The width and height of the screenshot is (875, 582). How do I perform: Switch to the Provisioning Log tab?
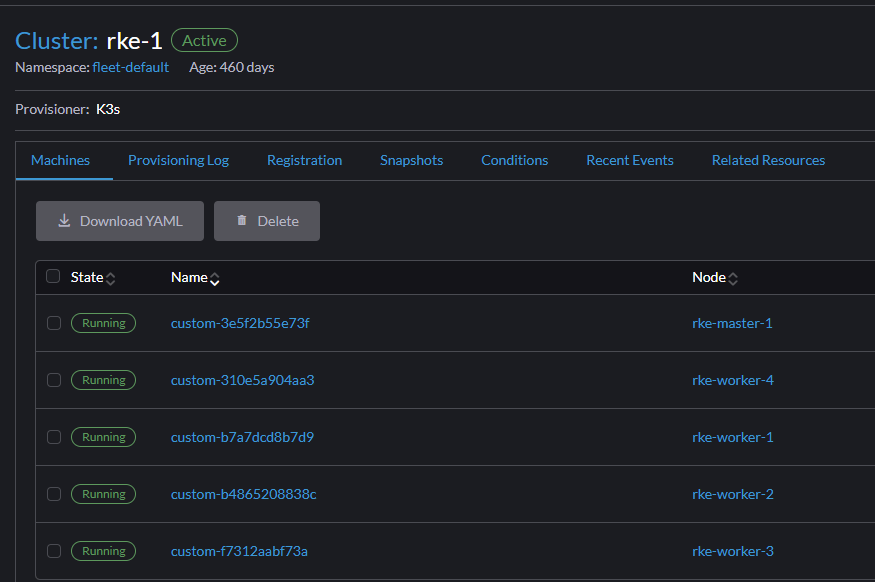178,160
